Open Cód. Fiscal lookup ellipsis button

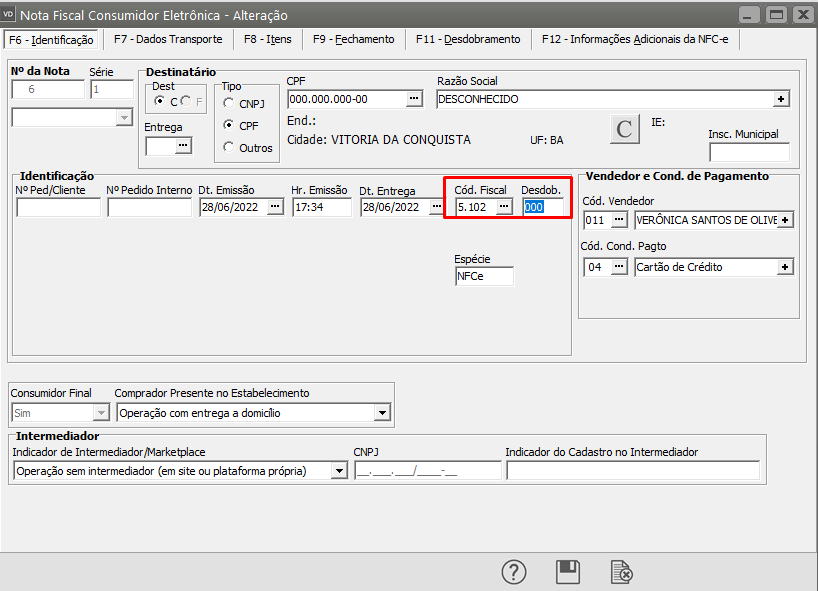504,207
